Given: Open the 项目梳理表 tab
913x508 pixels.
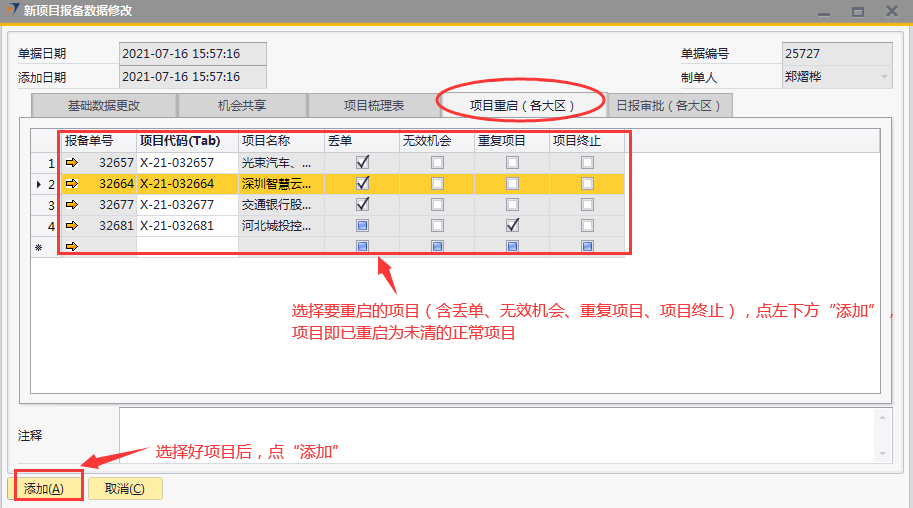Looking at the screenshot, I should pos(374,105).
